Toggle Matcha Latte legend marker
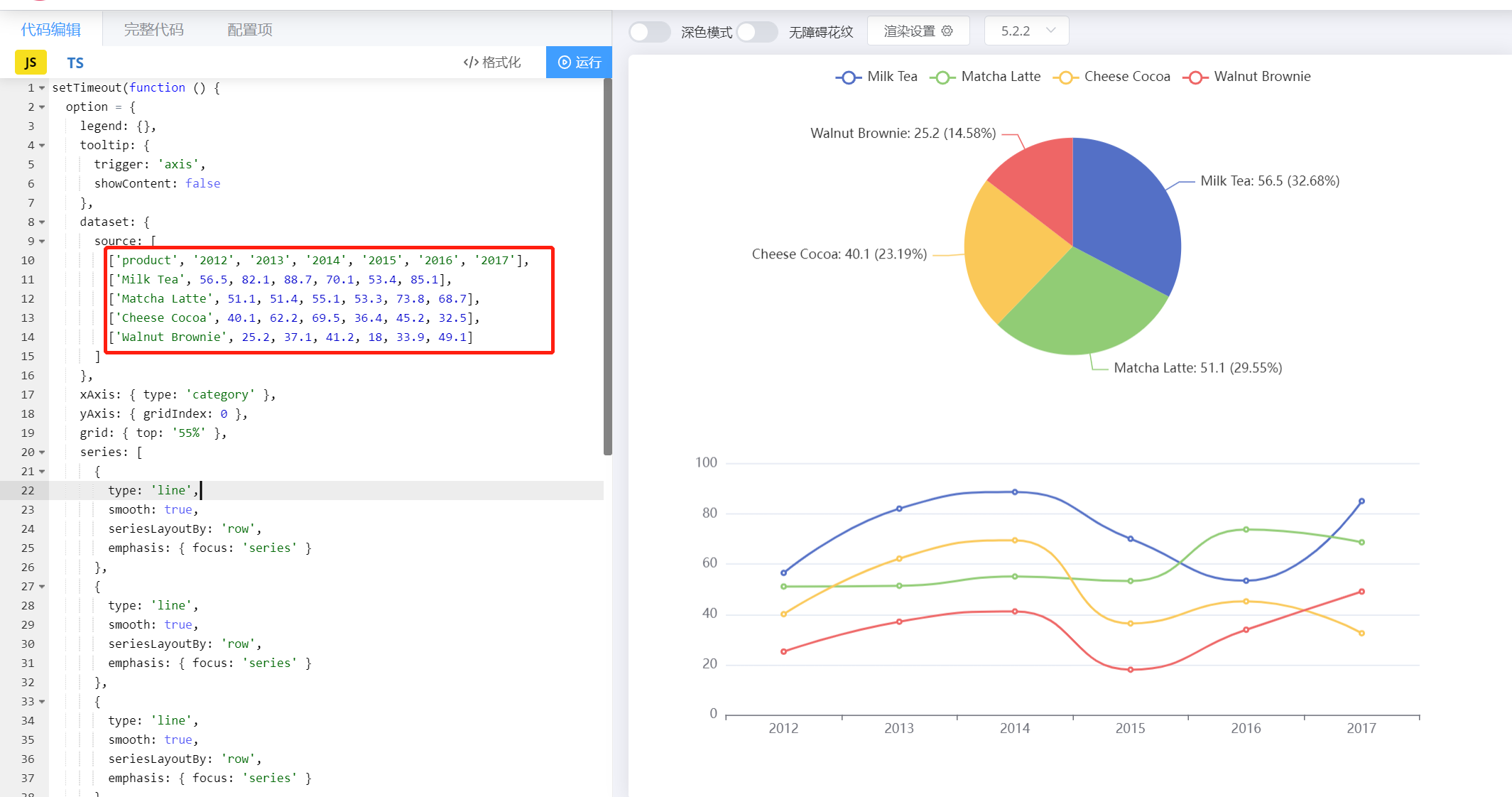 pyautogui.click(x=942, y=77)
